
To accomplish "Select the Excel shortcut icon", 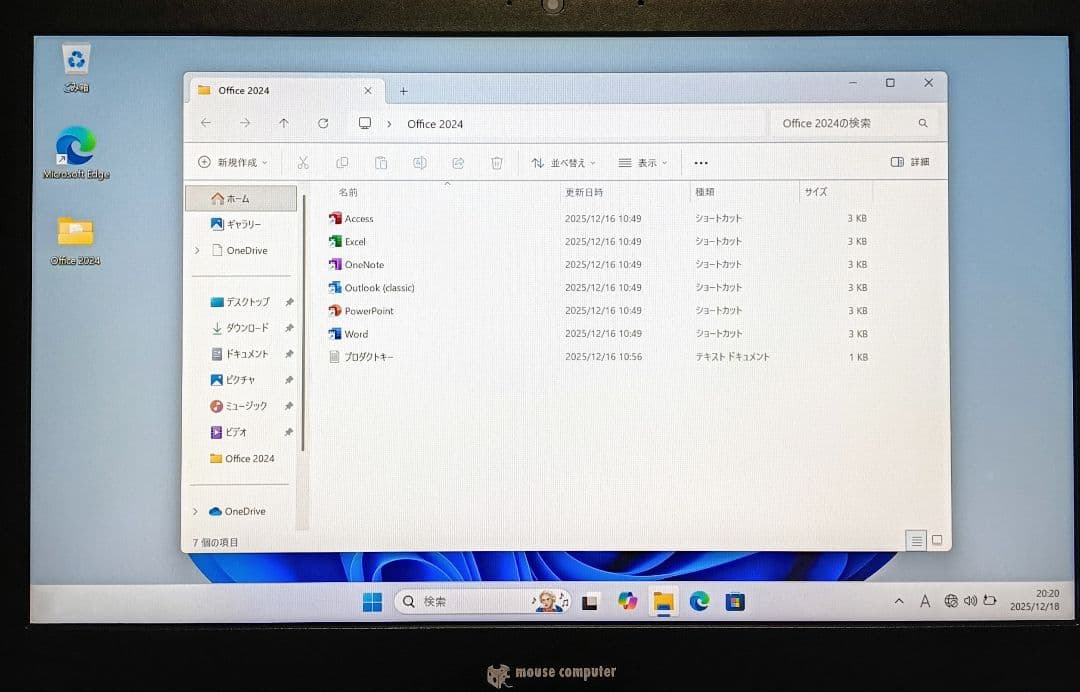I will (x=335, y=242).
